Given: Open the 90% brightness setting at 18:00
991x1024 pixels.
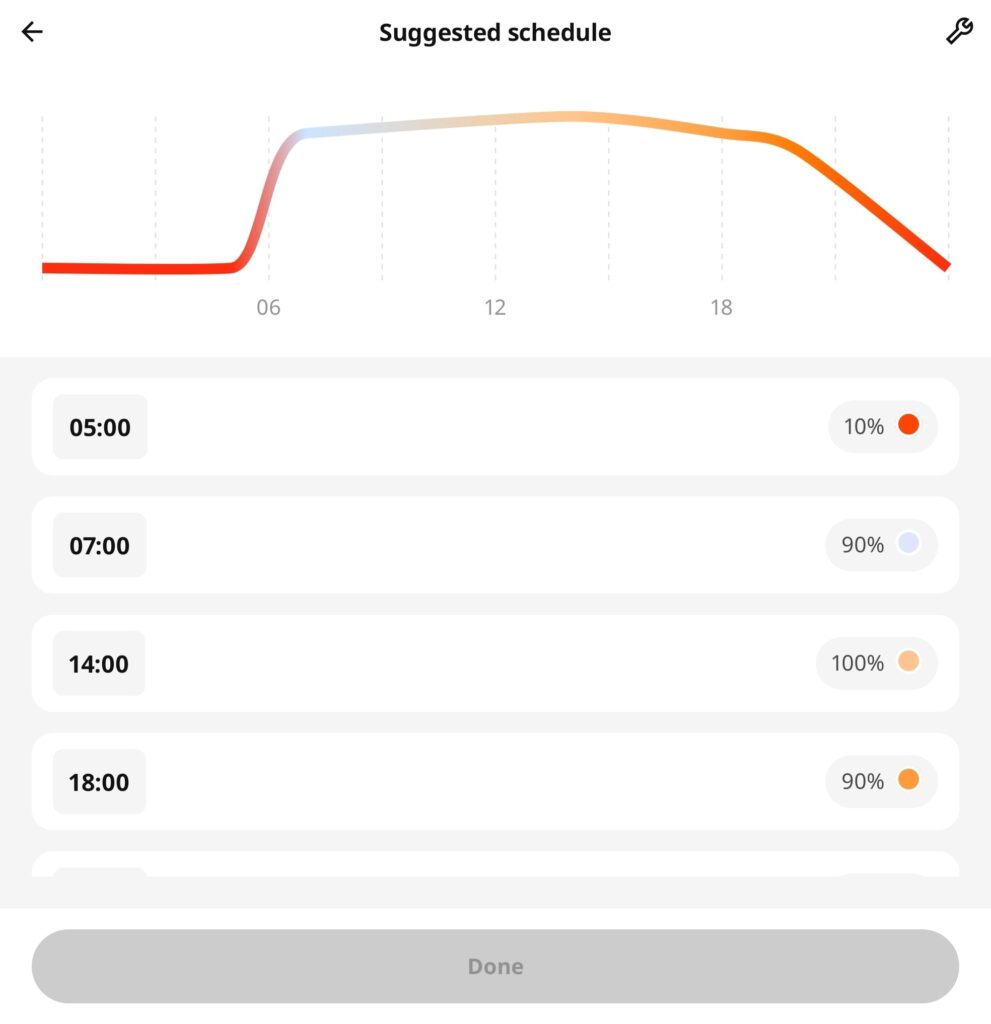Looking at the screenshot, I should pyautogui.click(x=862, y=781).
